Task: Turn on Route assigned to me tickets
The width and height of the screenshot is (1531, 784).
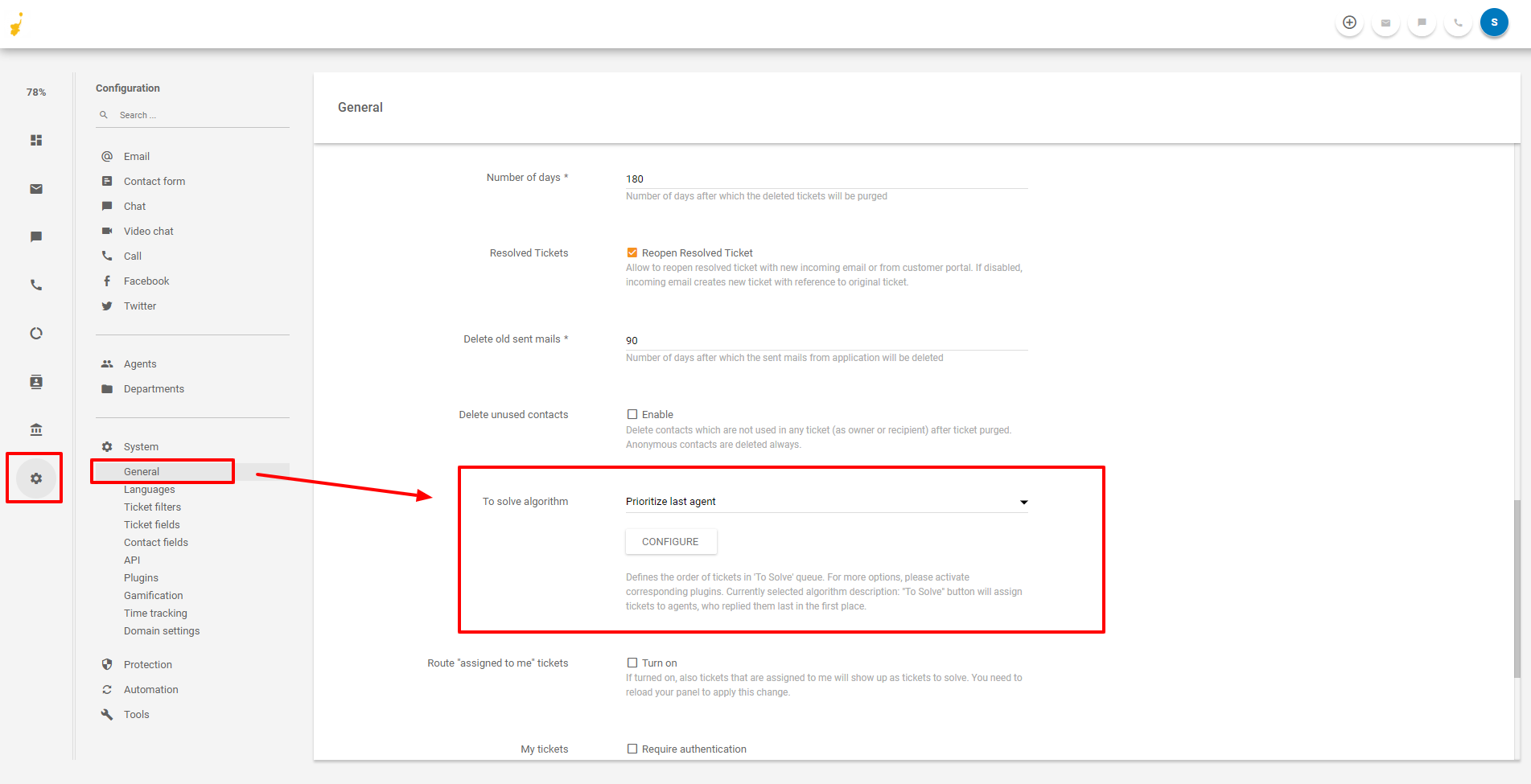Action: click(632, 663)
